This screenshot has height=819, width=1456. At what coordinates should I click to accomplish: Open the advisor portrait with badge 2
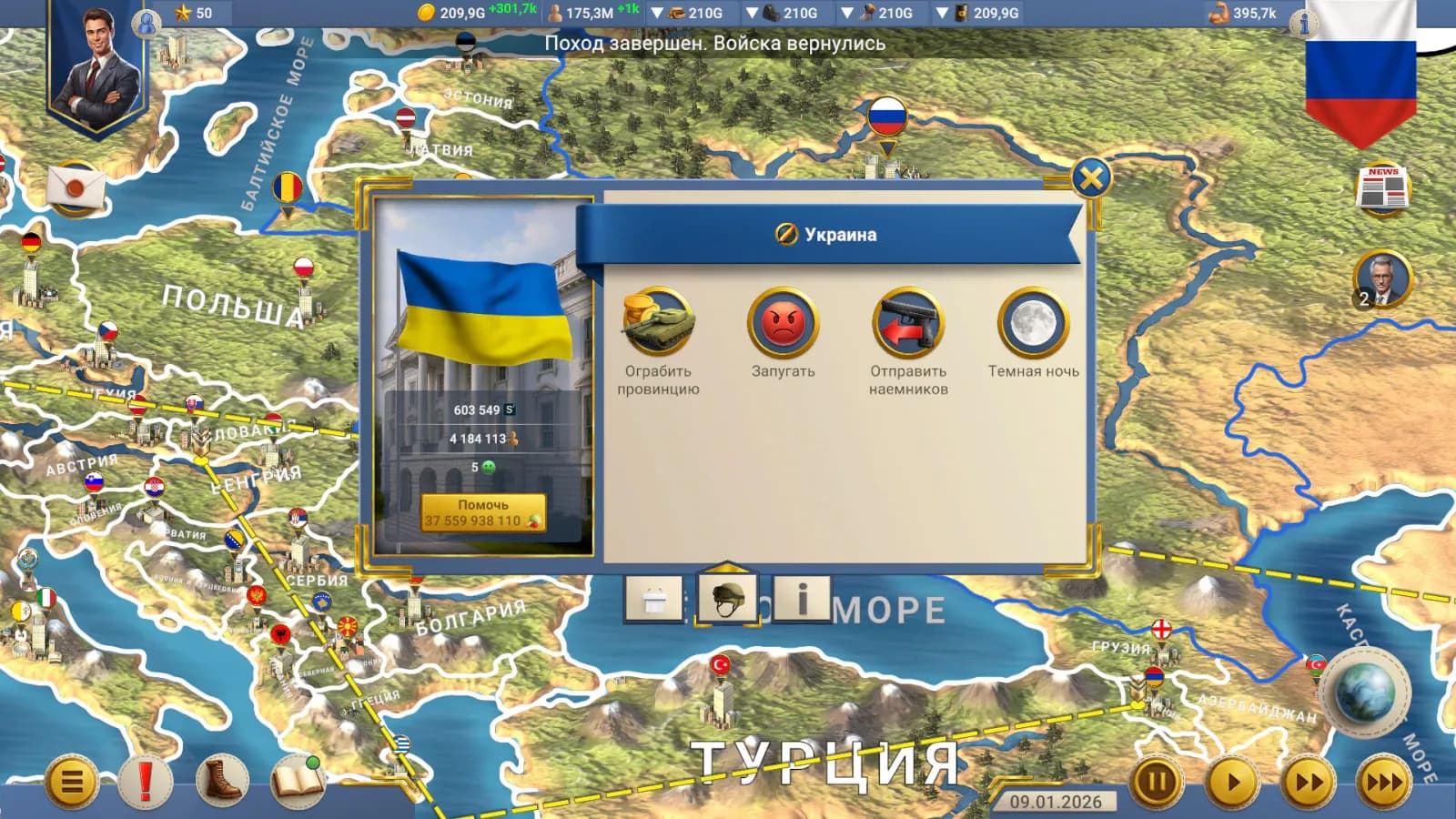tap(1381, 278)
